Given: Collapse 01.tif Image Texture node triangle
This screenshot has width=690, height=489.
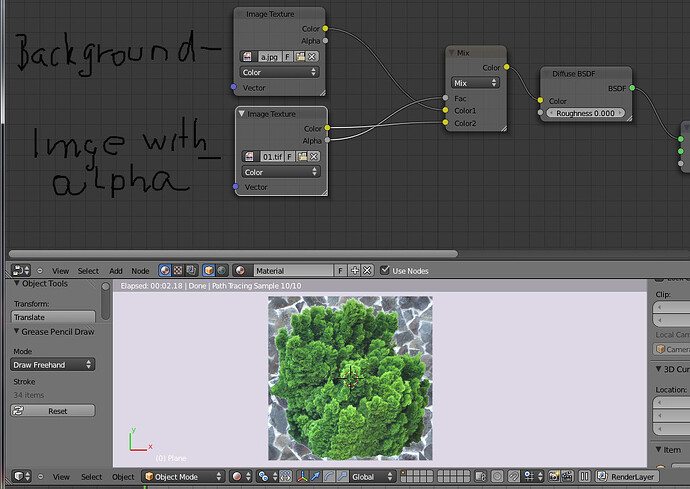Looking at the screenshot, I should point(241,114).
